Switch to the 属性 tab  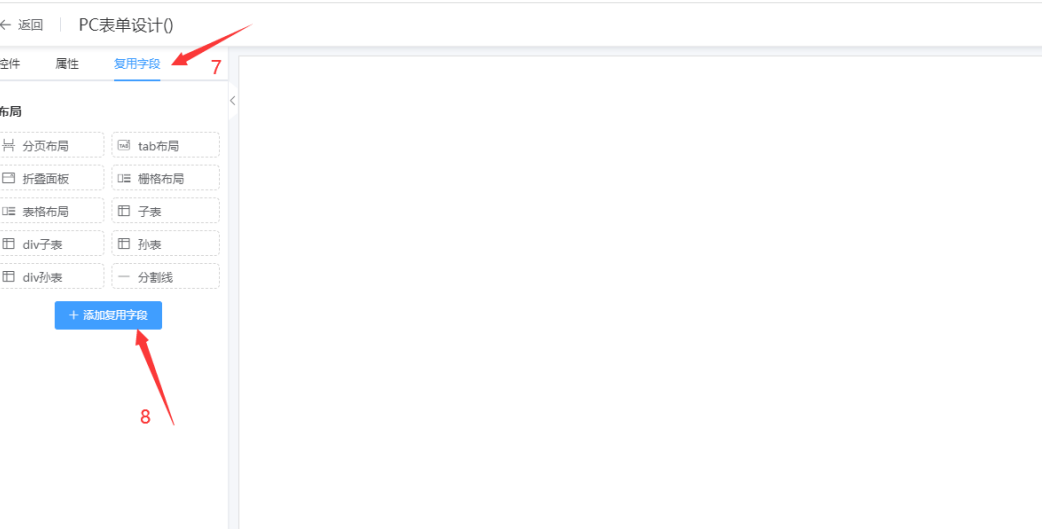(67, 64)
